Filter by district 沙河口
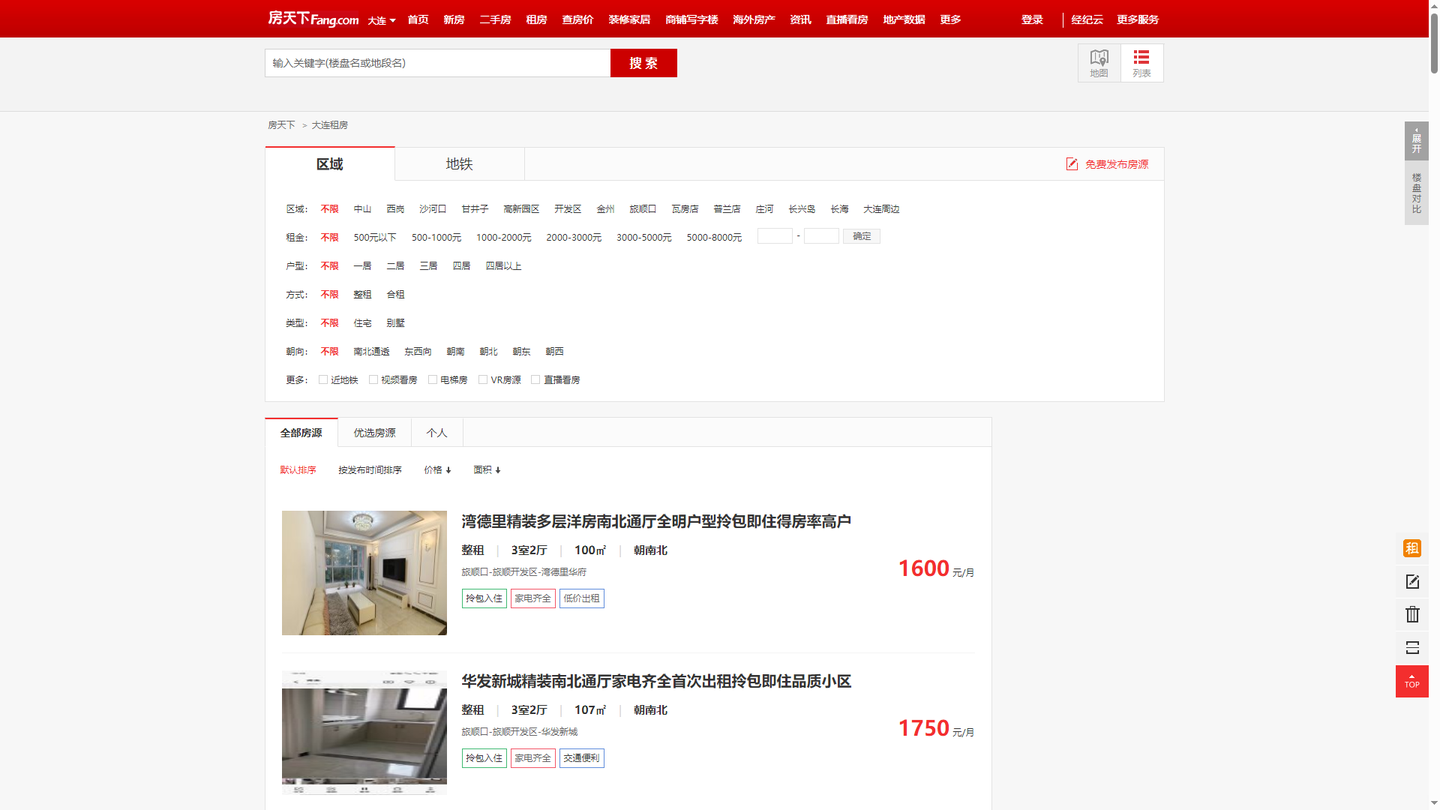 coord(433,209)
